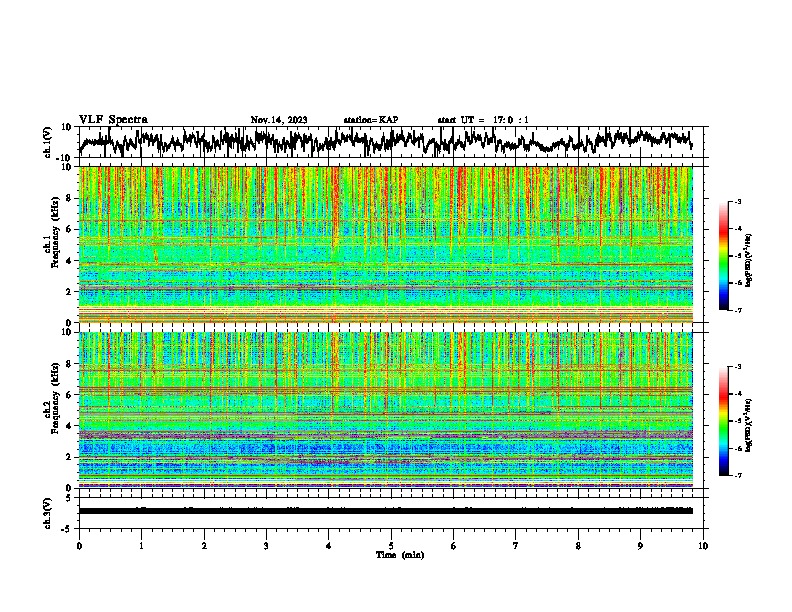Click the ch.1 spectrogram color scale bar

click(723, 256)
